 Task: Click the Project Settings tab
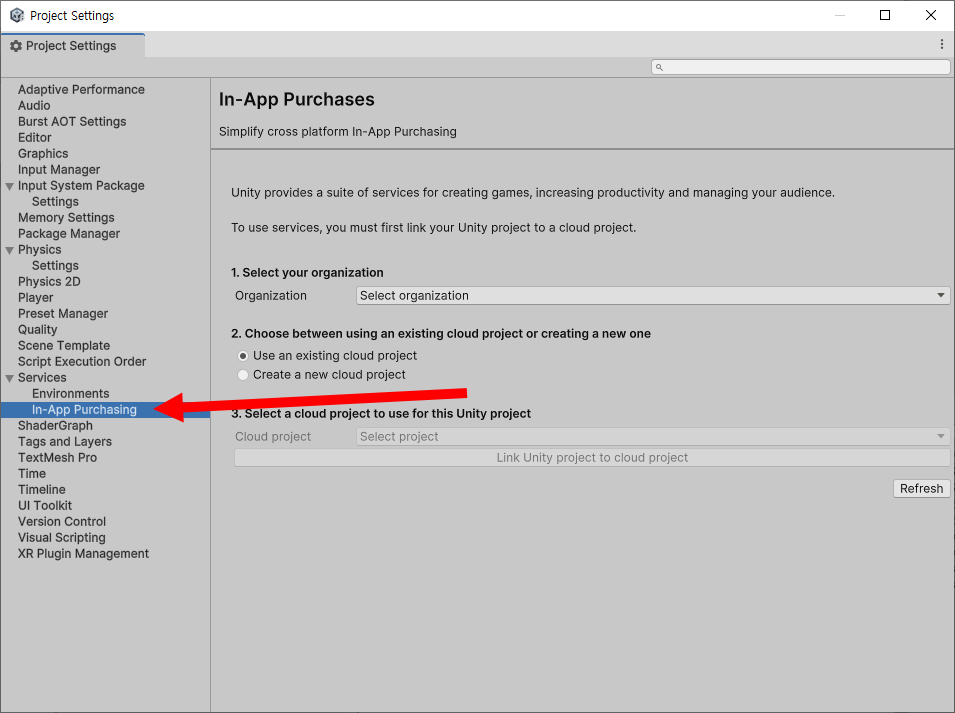72,46
